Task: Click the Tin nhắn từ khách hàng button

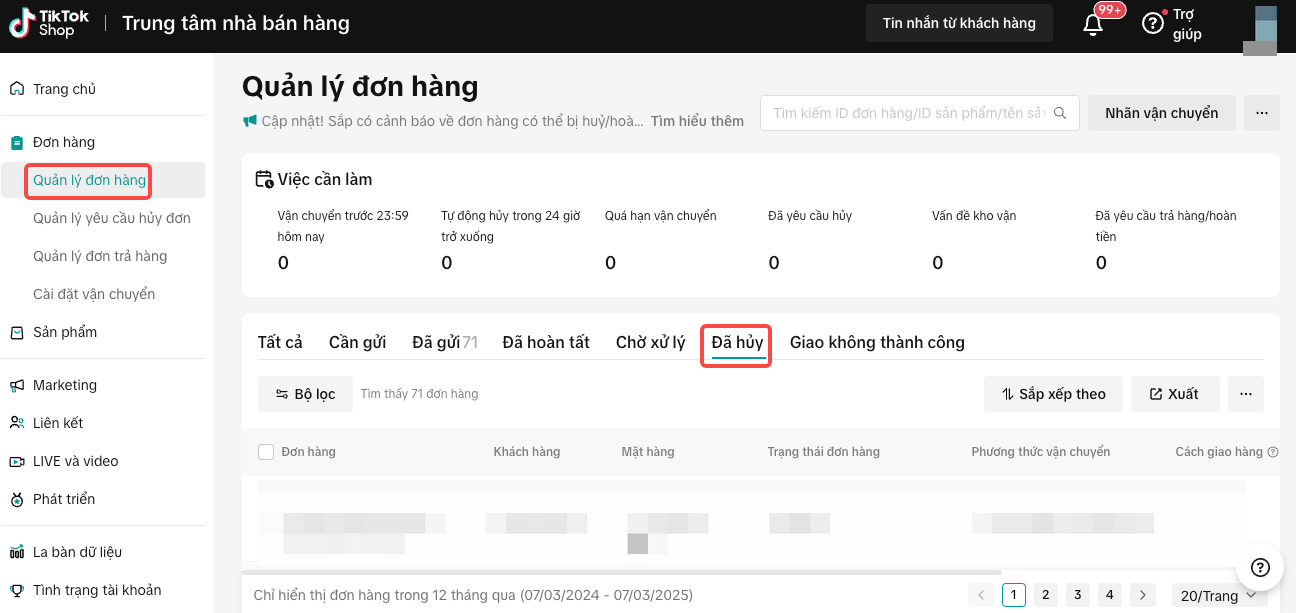Action: (x=959, y=22)
